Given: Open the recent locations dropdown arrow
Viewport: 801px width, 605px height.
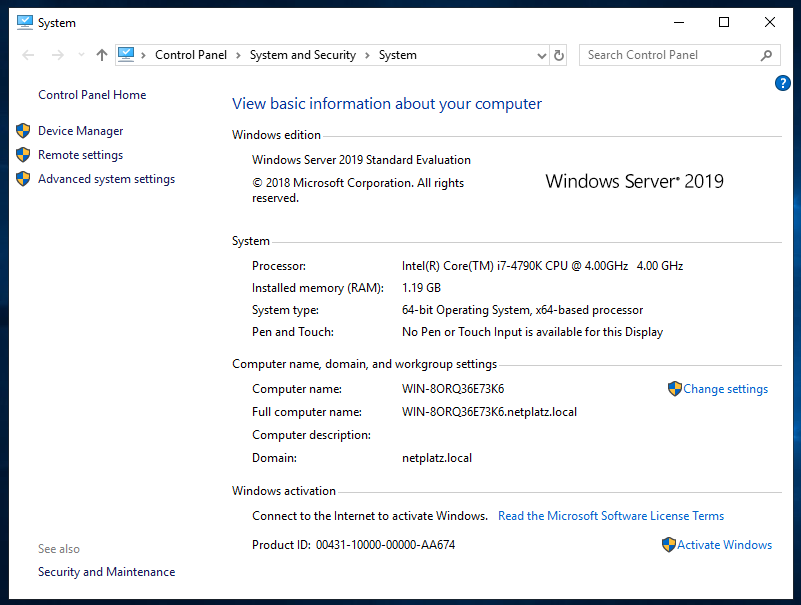Looking at the screenshot, I should coord(81,55).
